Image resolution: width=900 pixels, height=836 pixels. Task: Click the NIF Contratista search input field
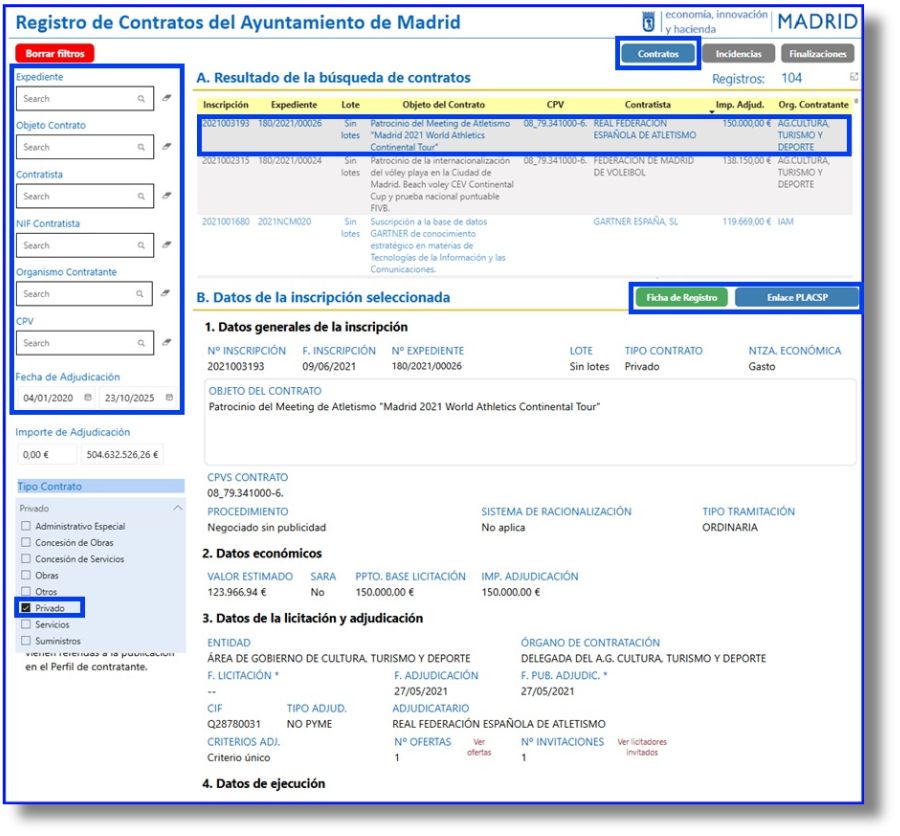tap(85, 245)
